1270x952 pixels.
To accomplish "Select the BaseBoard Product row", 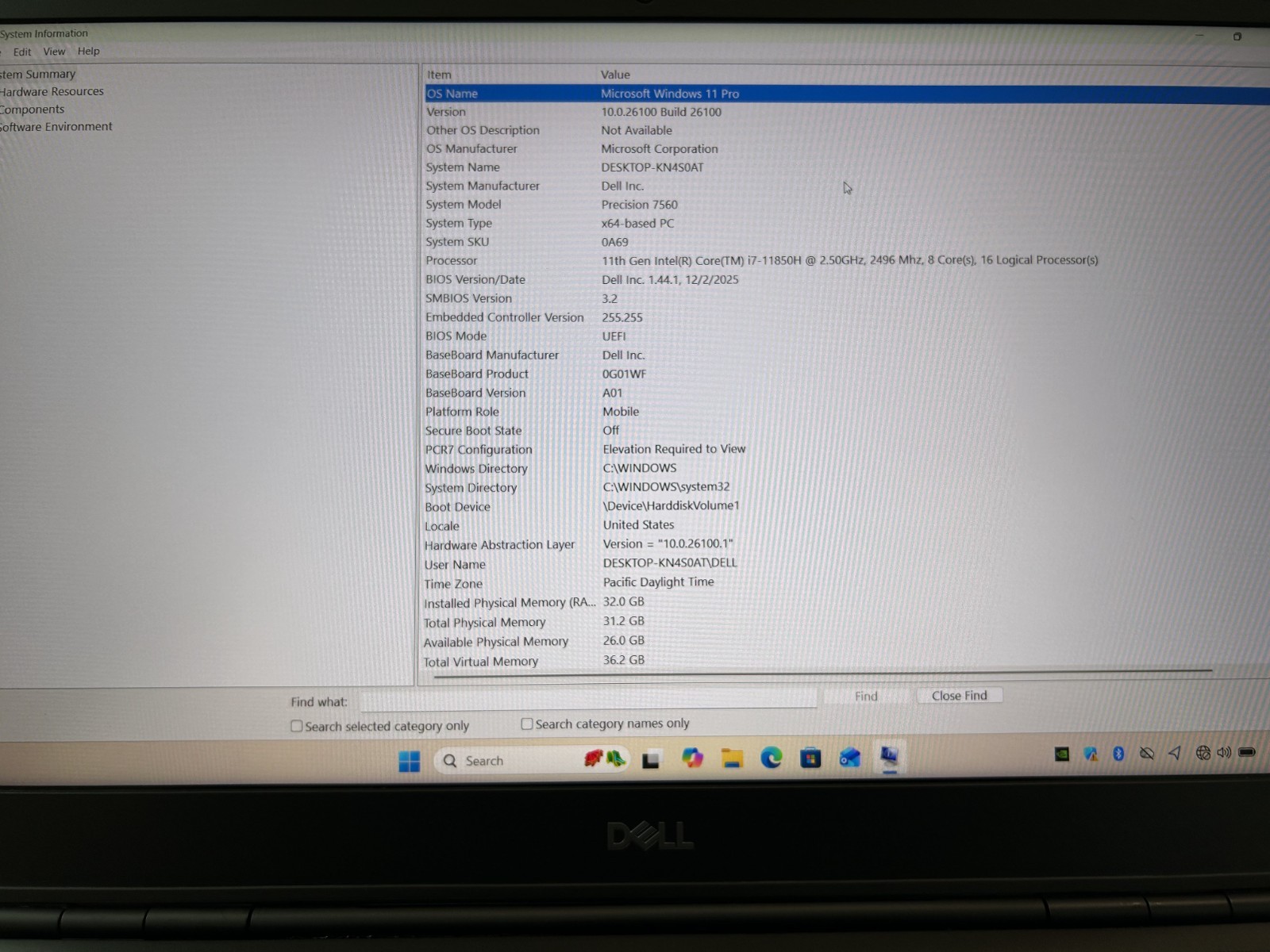I will point(846,374).
